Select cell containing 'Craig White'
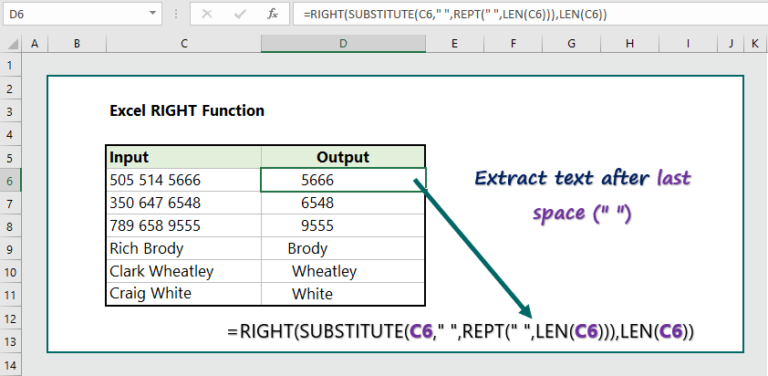 [x=184, y=295]
